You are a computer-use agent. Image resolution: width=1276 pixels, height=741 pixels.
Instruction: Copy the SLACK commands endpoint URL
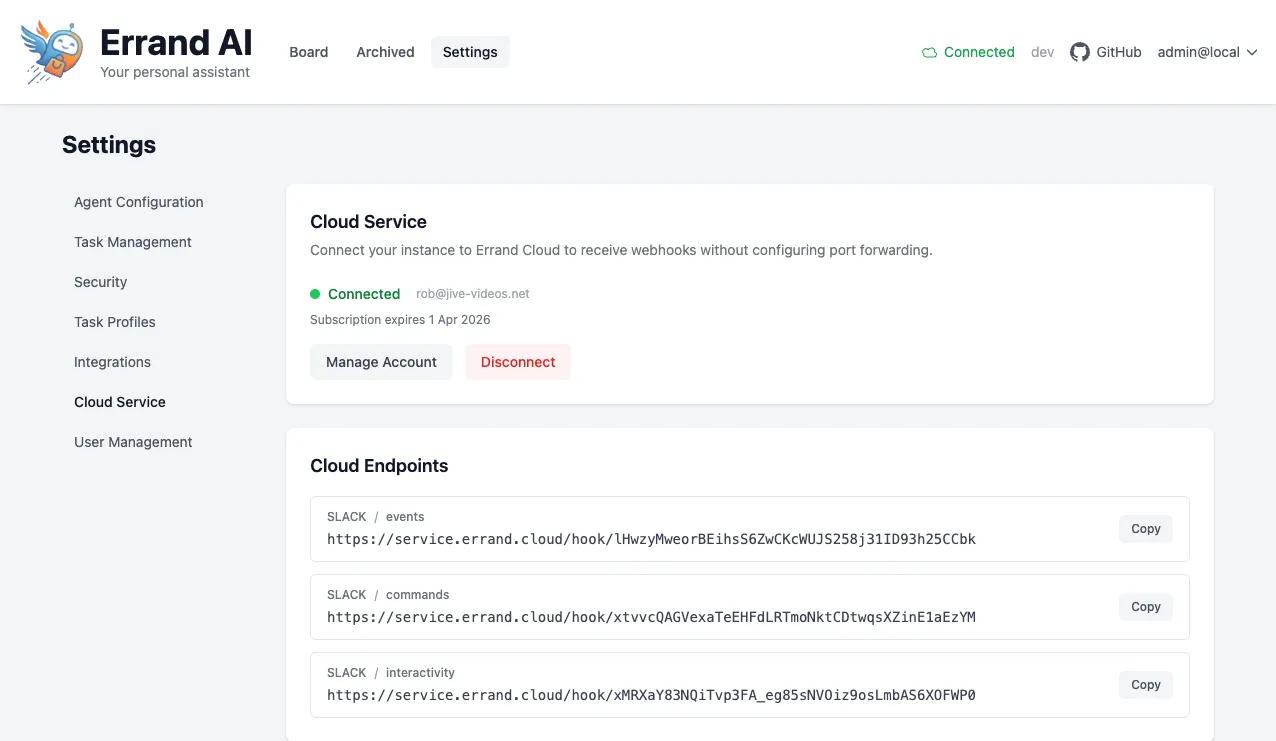(1146, 607)
